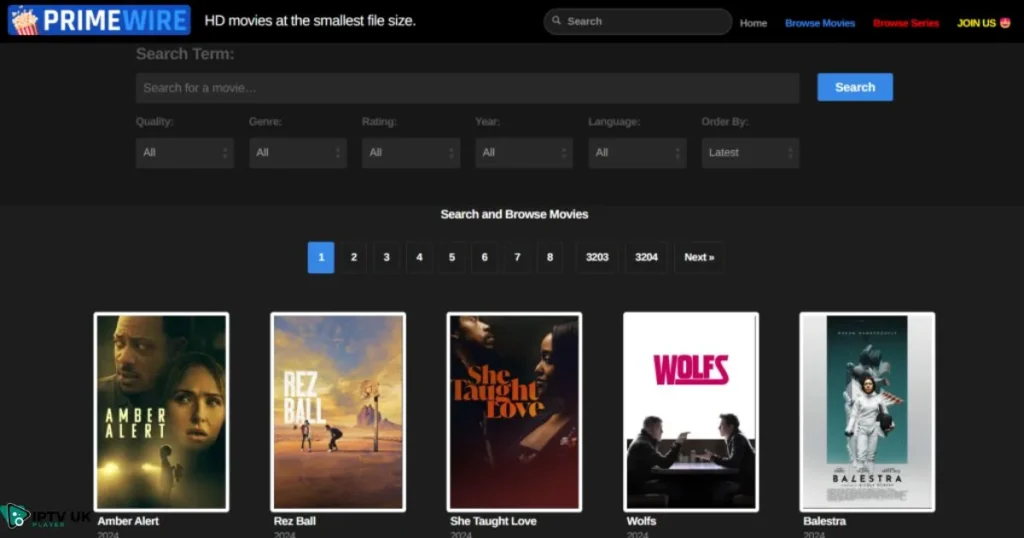Go to the Home page
1024x538 pixels.
click(753, 23)
